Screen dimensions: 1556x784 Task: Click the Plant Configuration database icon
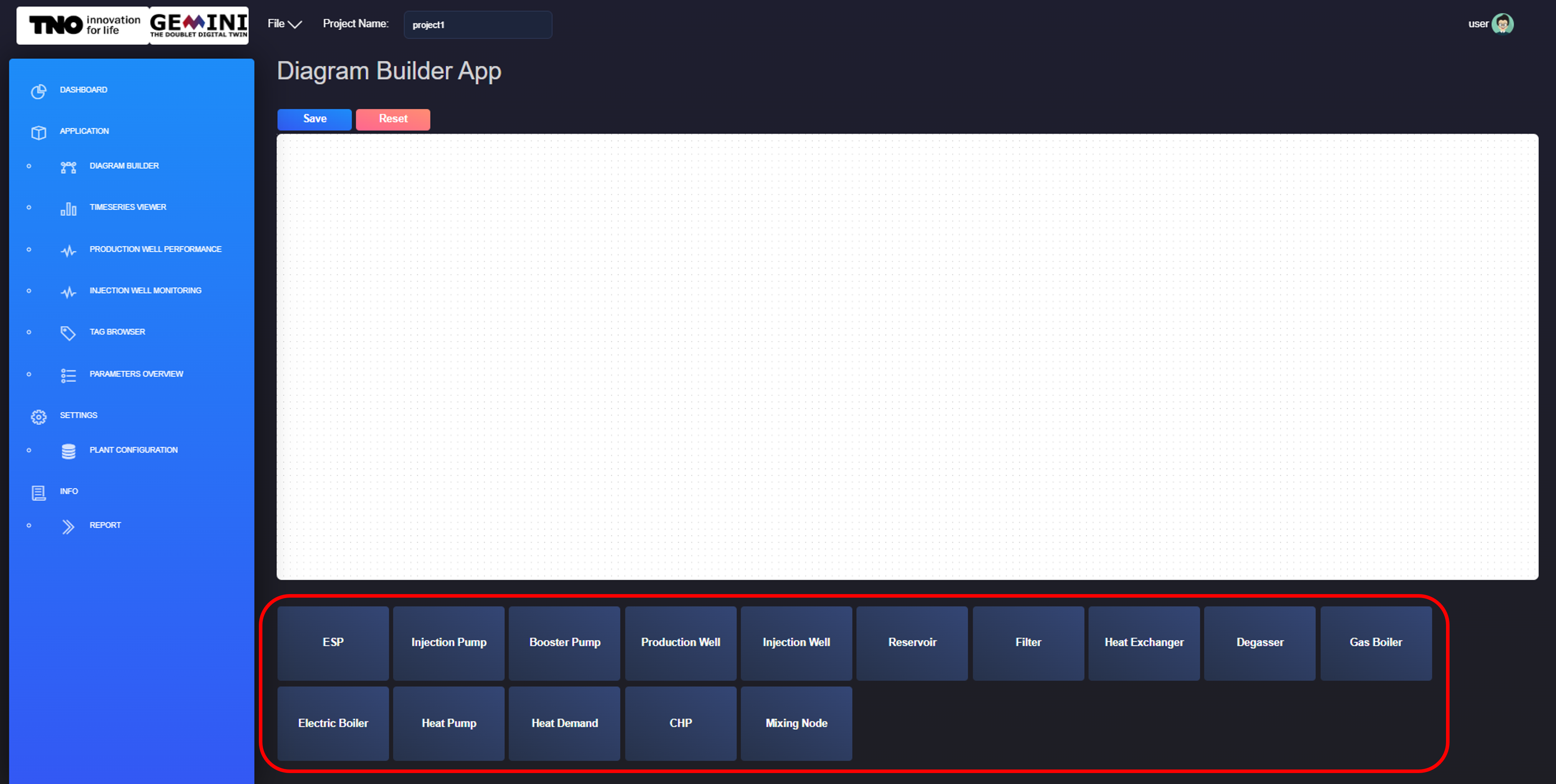68,451
